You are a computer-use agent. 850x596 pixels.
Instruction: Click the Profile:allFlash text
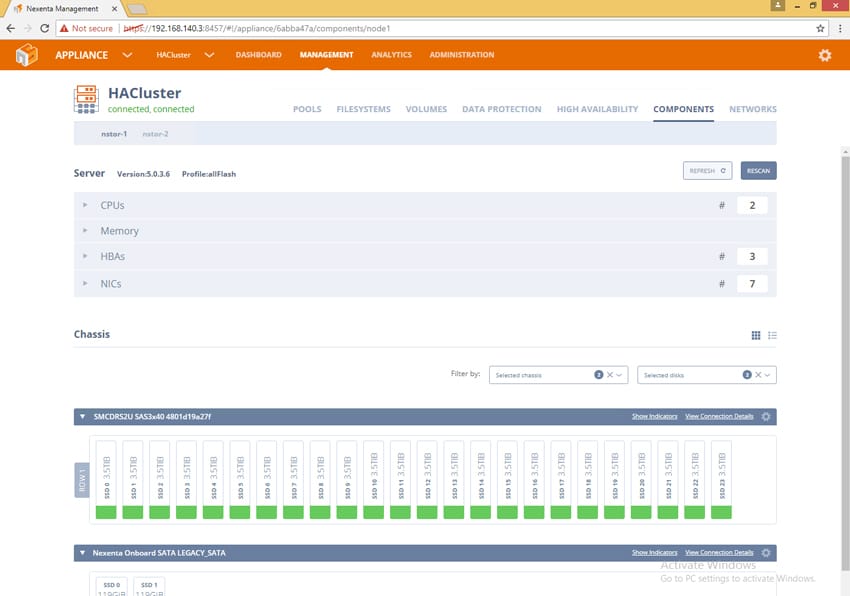(209, 174)
